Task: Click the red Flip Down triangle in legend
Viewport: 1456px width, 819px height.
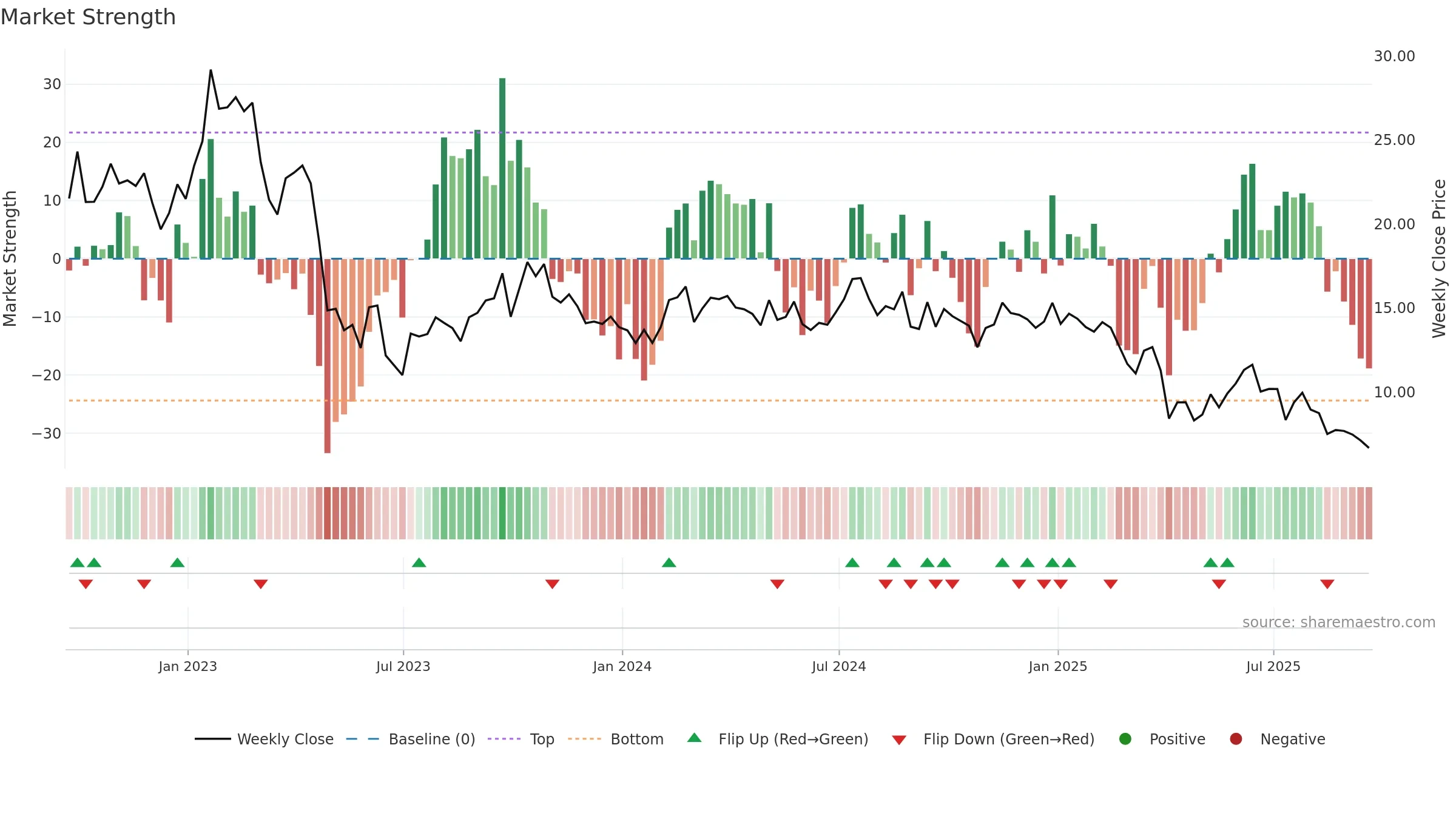Action: [899, 740]
